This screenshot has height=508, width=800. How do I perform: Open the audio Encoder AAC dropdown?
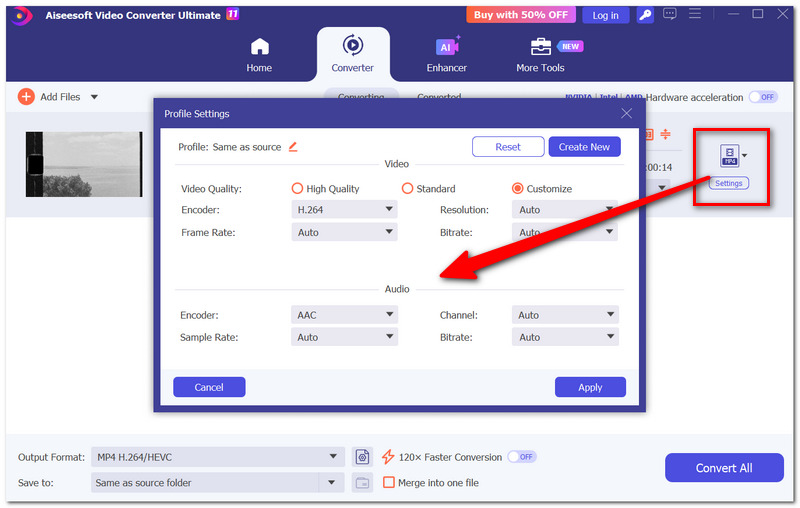pyautogui.click(x=344, y=315)
